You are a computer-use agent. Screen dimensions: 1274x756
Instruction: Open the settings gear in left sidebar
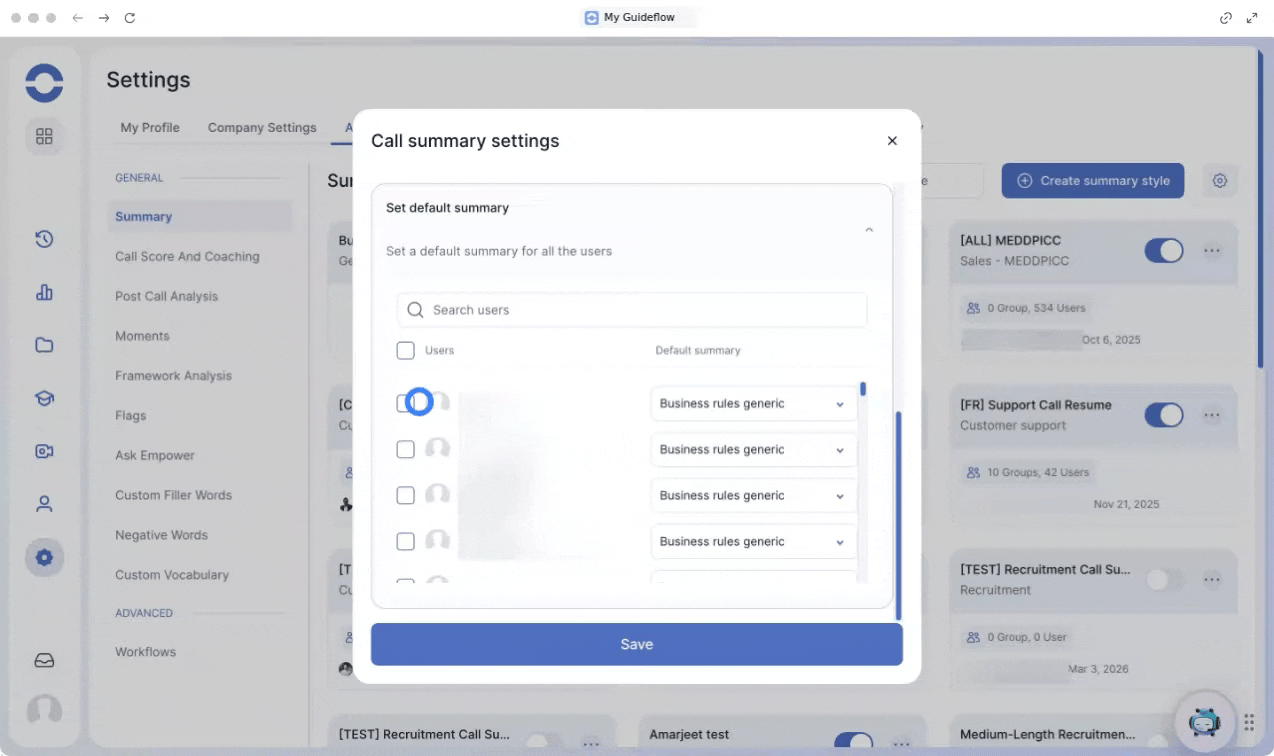44,557
